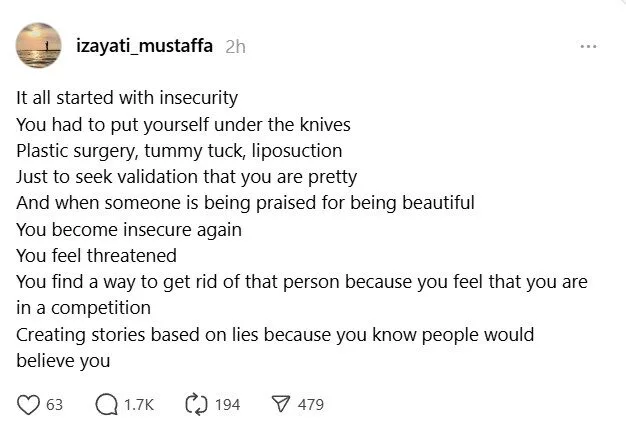Repost using the circular arrows icon
Screen dimensions: 626x422
tap(196, 404)
